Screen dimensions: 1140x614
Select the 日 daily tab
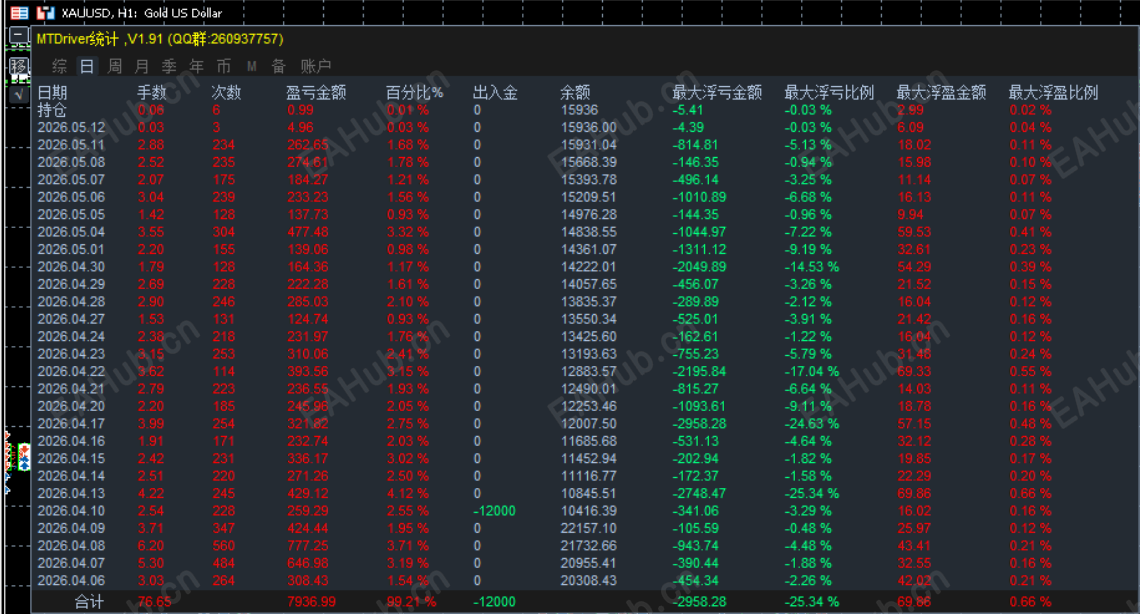87,67
